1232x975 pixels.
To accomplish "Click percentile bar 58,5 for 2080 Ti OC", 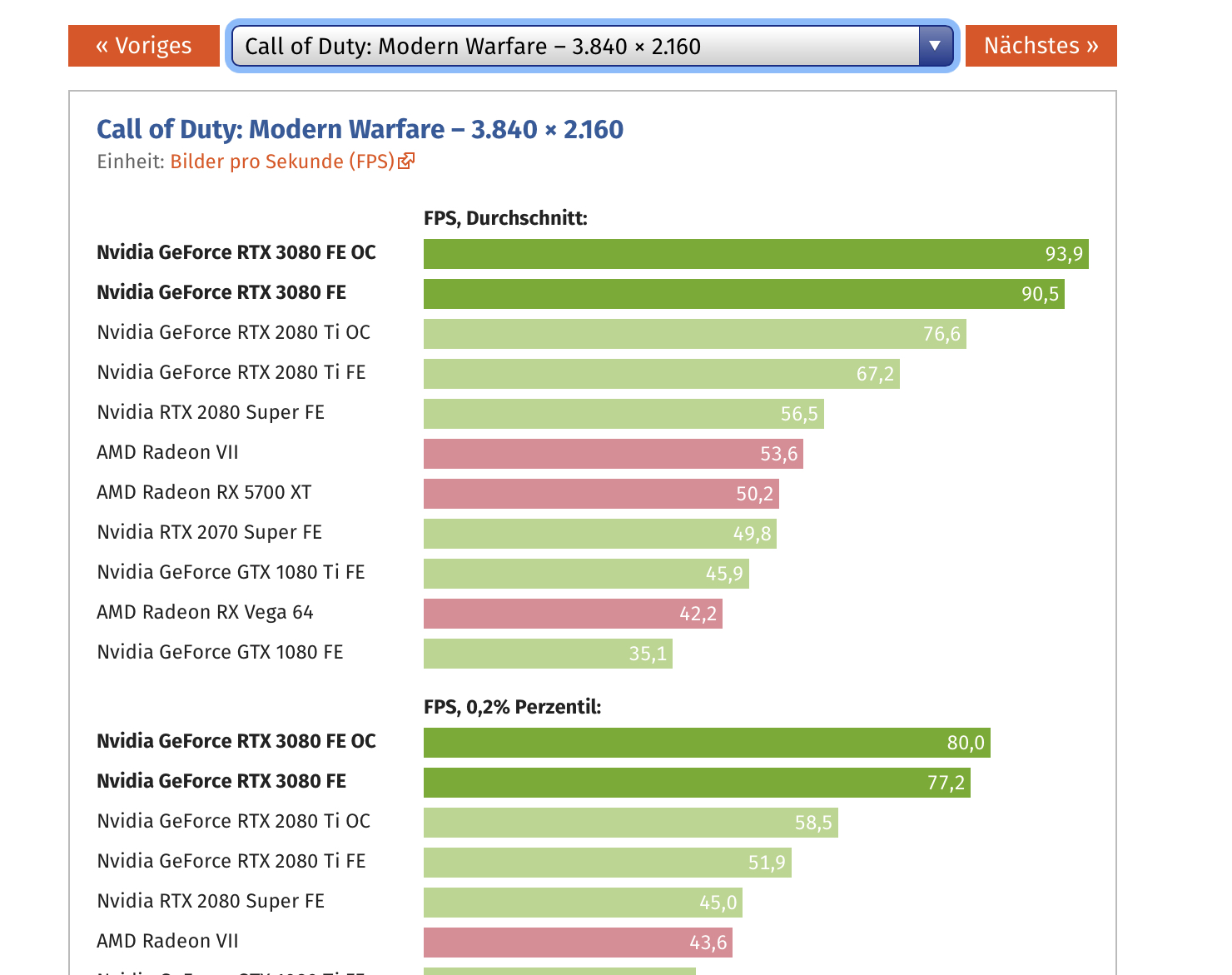I will click(631, 823).
